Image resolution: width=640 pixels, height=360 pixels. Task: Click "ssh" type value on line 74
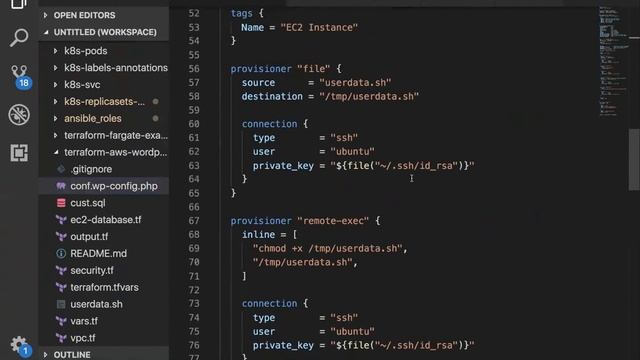(344, 318)
